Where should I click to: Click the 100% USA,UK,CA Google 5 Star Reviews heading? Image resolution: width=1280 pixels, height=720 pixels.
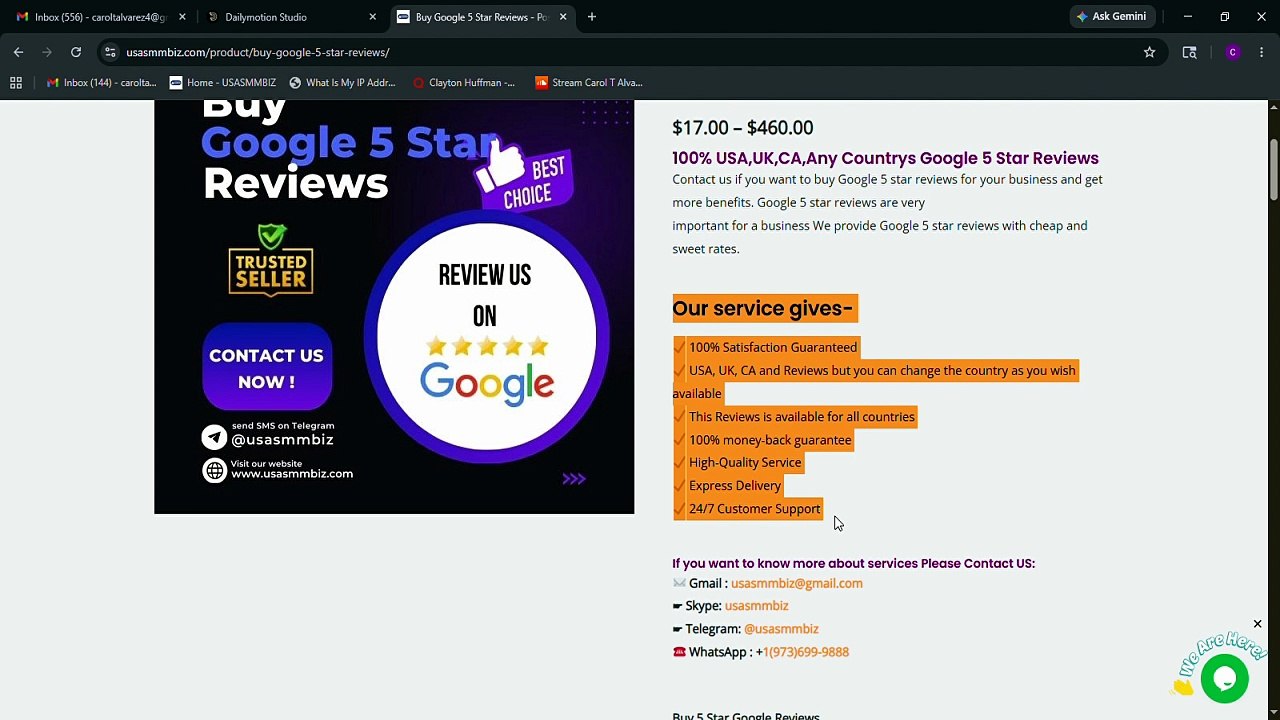tap(885, 158)
